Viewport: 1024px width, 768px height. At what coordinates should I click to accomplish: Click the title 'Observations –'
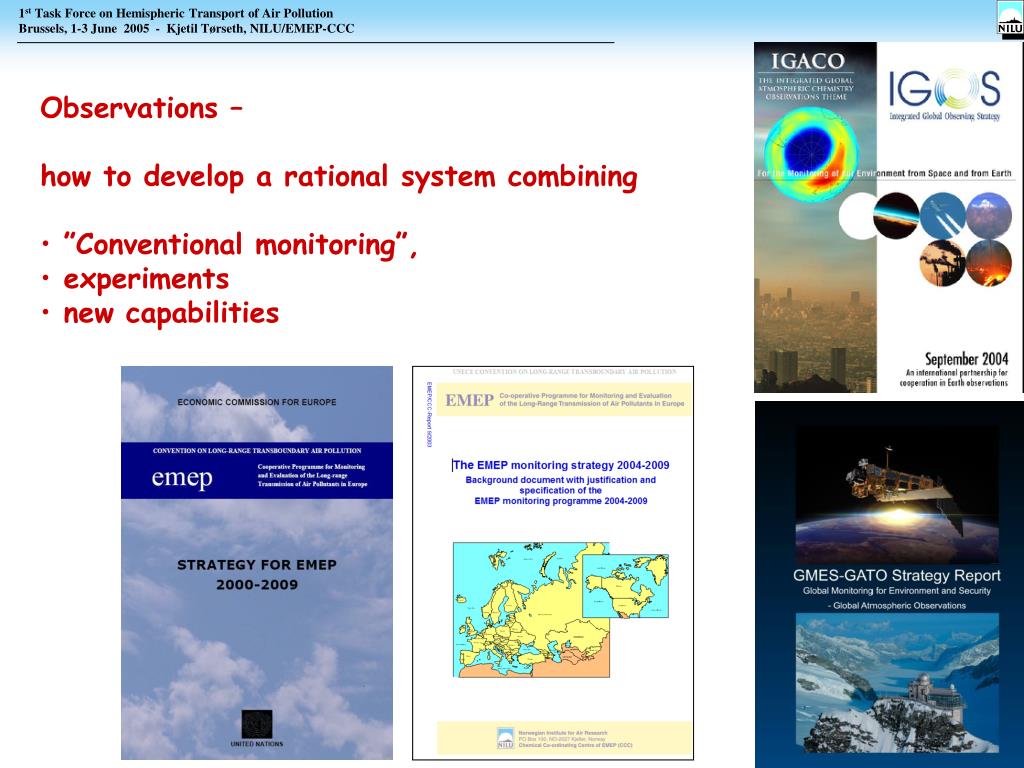[141, 108]
